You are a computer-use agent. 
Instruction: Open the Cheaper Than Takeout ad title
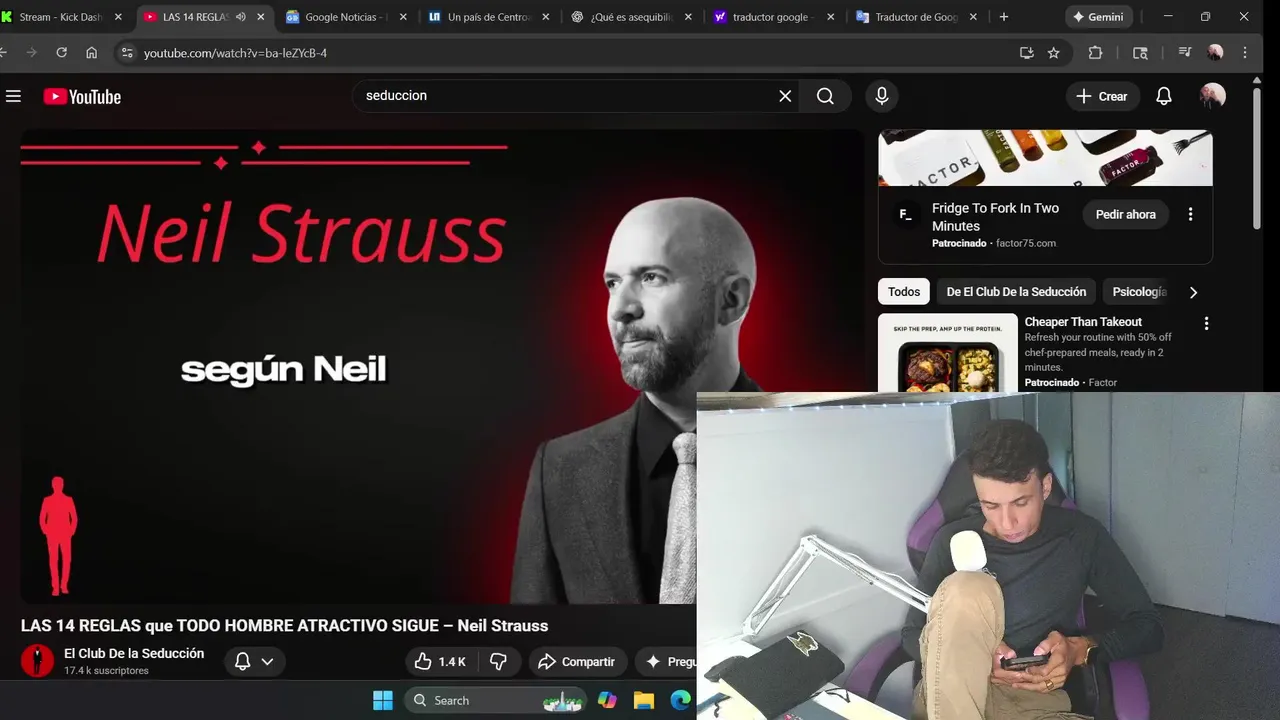click(1083, 322)
